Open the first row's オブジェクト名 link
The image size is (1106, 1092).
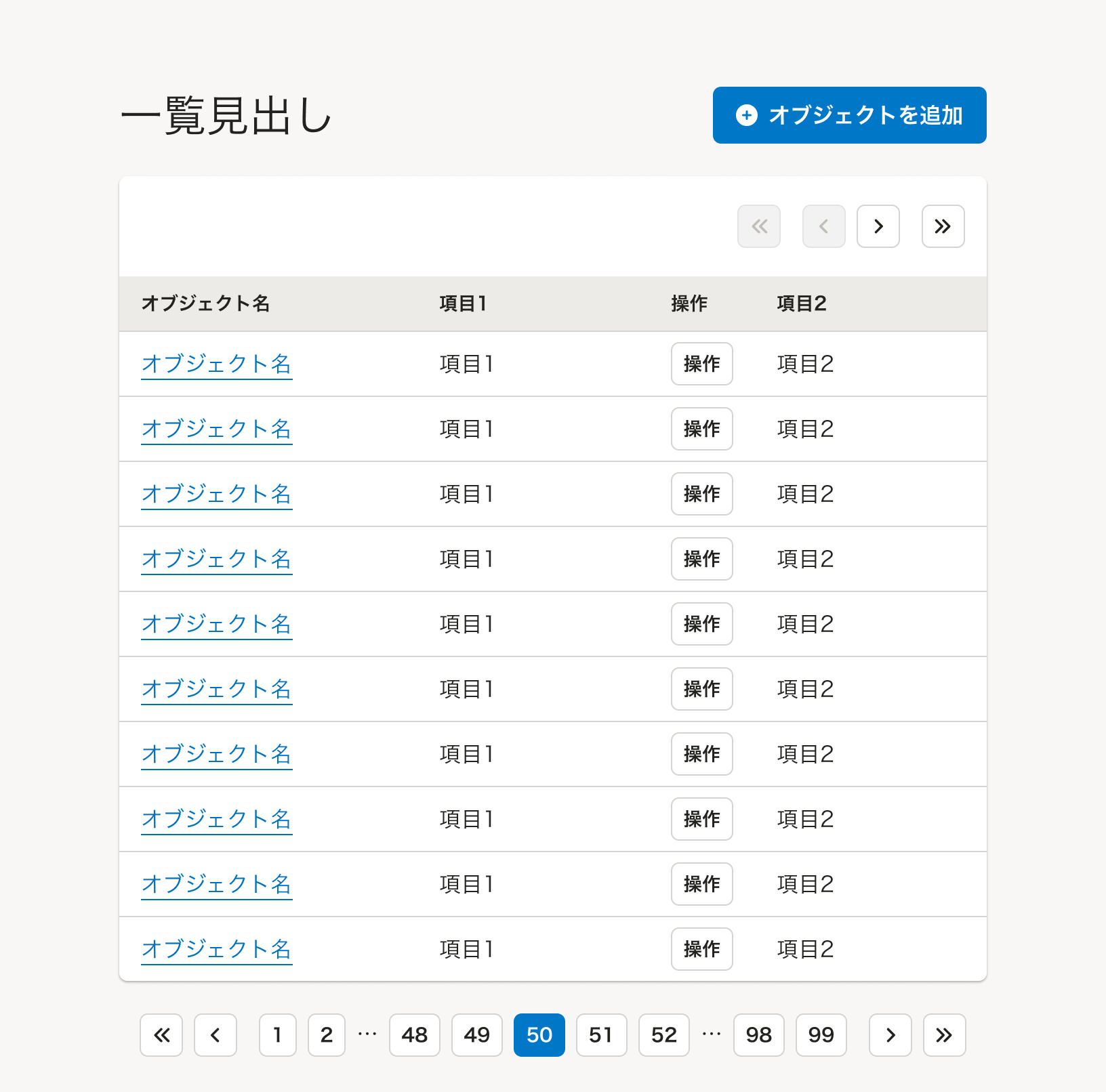(216, 364)
